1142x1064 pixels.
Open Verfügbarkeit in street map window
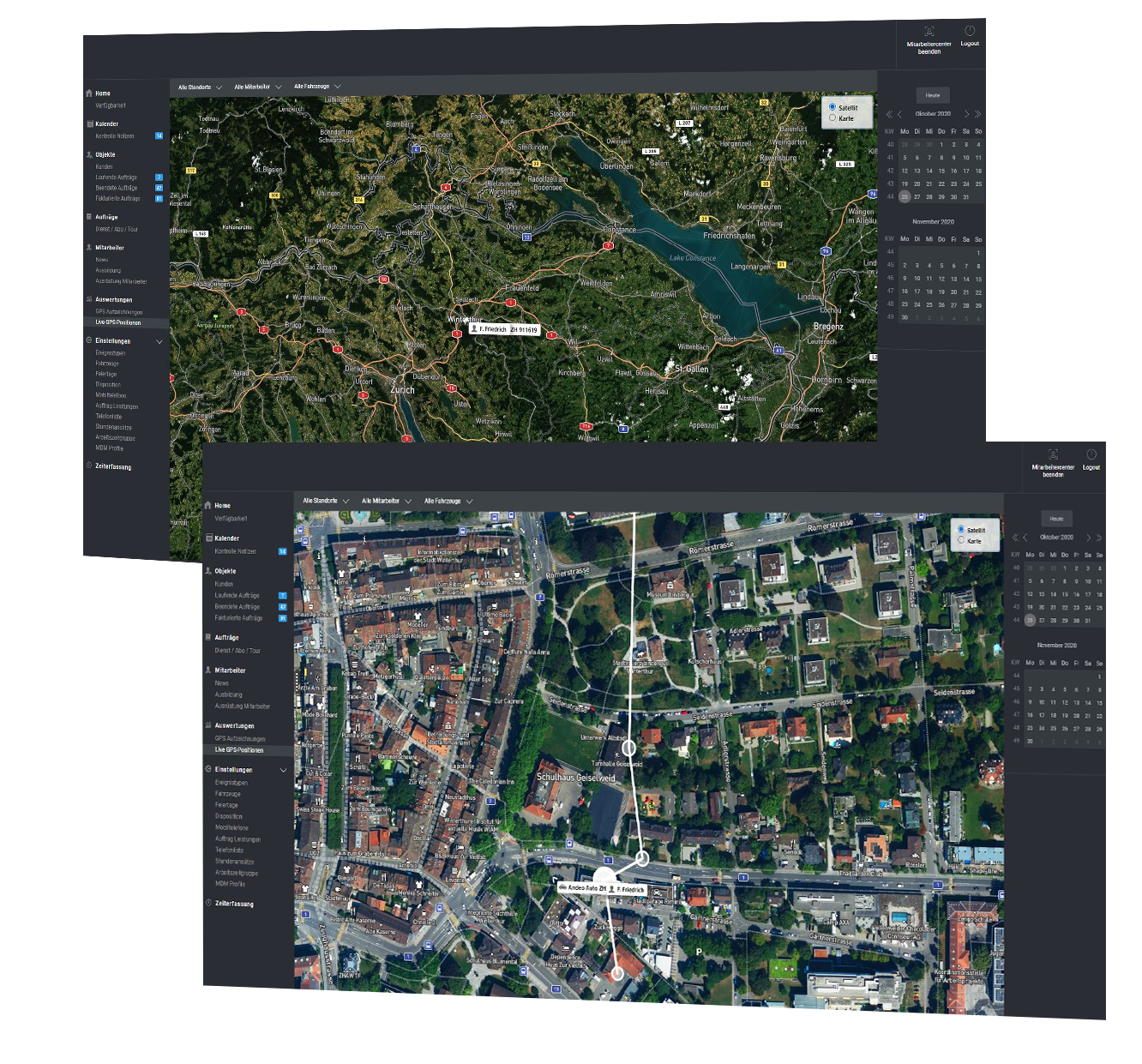231,519
